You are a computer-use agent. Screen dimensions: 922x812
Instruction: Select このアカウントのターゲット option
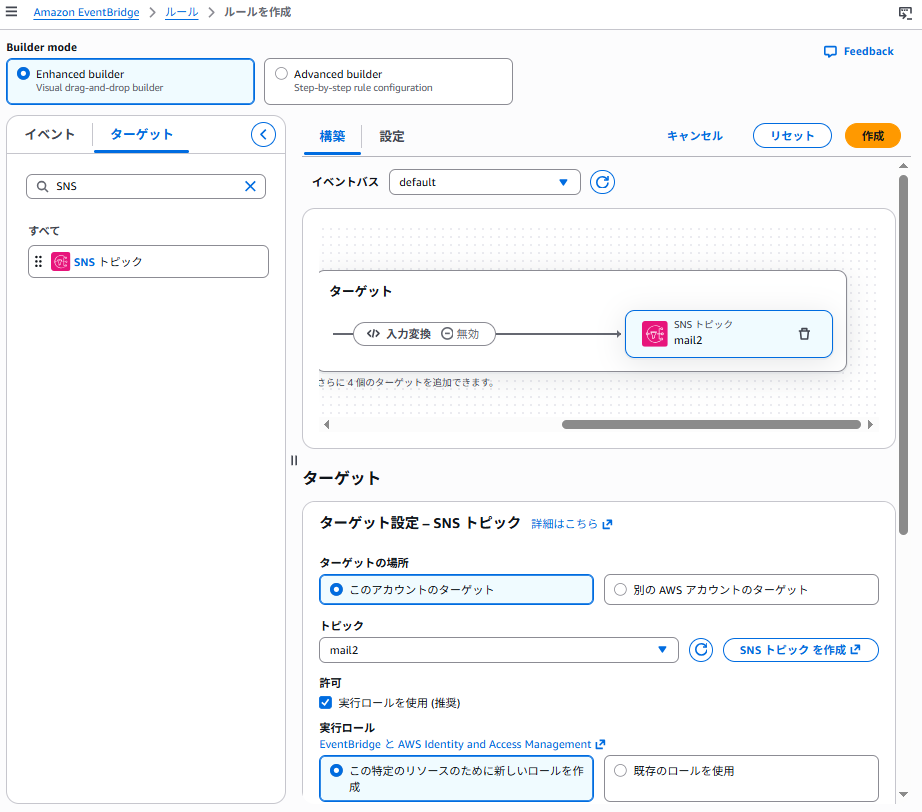pos(456,590)
